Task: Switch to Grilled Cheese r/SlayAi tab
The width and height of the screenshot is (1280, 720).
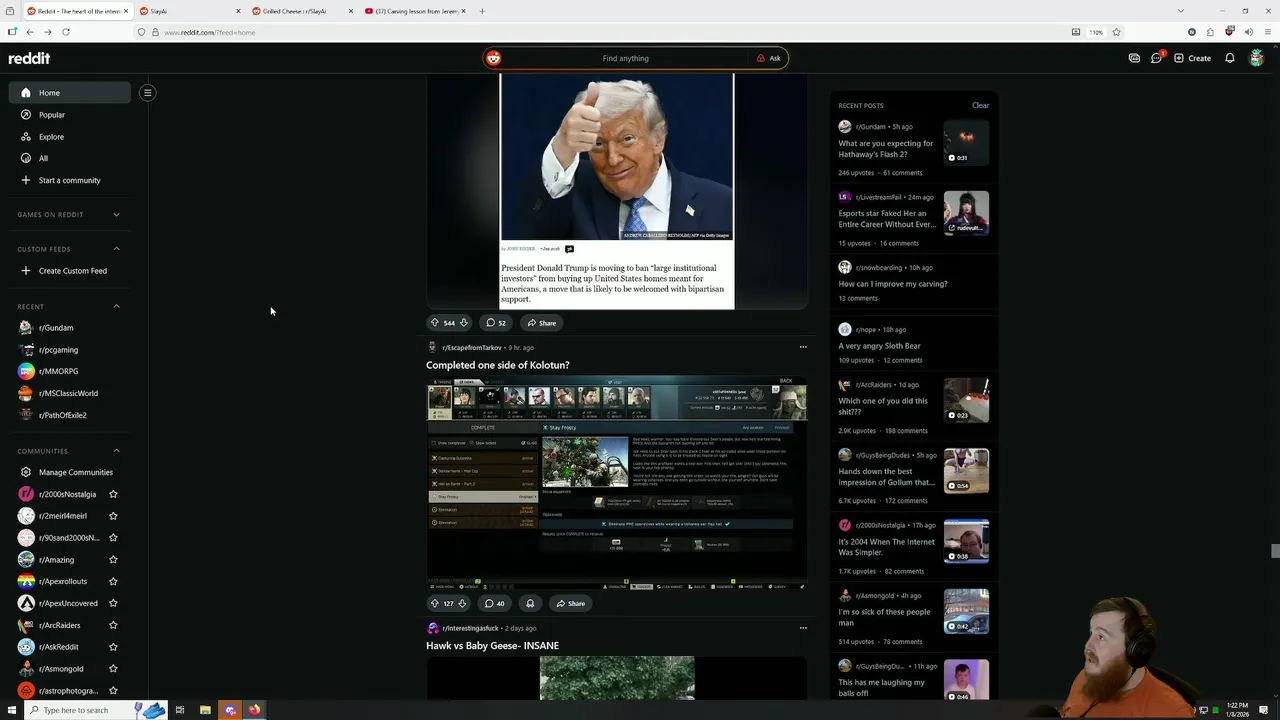Action: coord(302,11)
